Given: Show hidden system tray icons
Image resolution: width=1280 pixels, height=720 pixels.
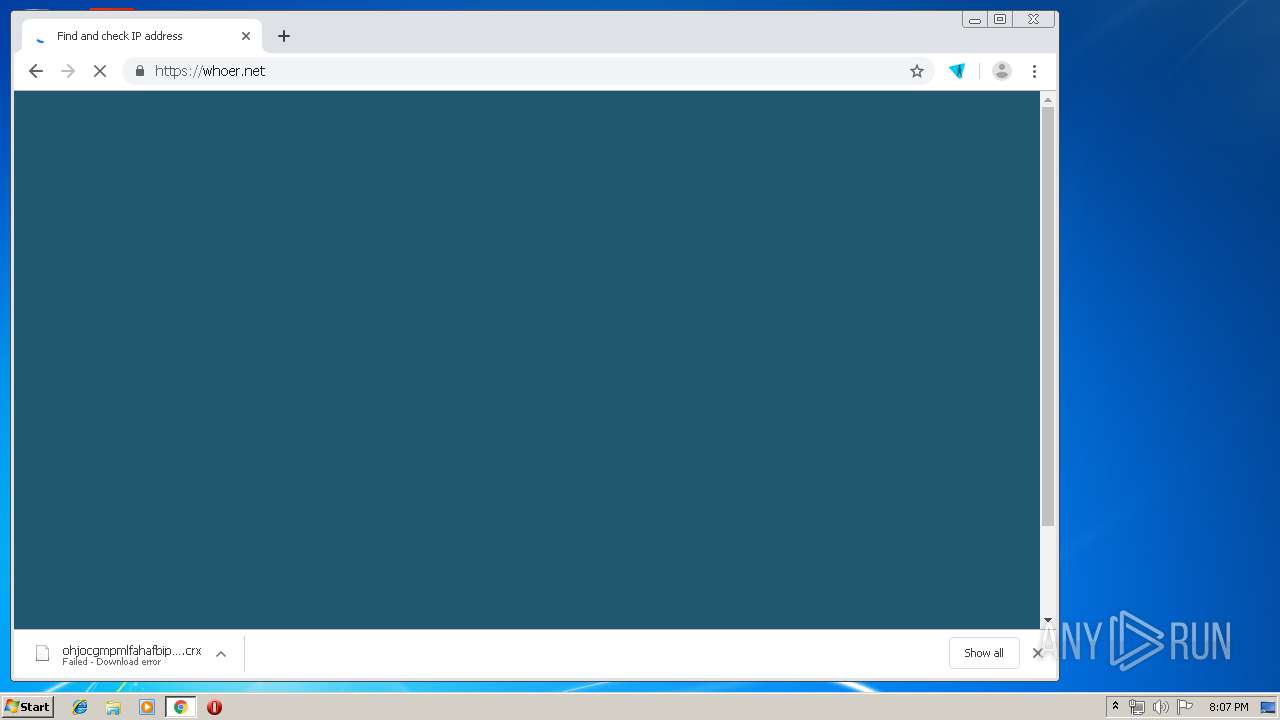Looking at the screenshot, I should click(x=1115, y=707).
